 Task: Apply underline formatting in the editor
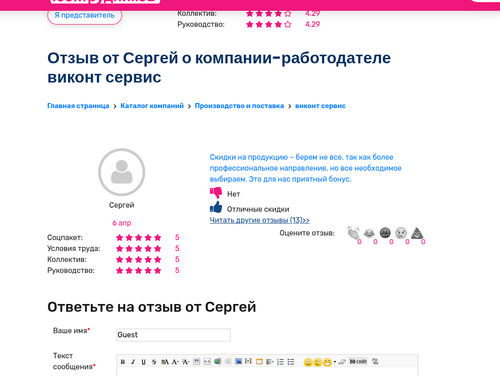click(143, 362)
